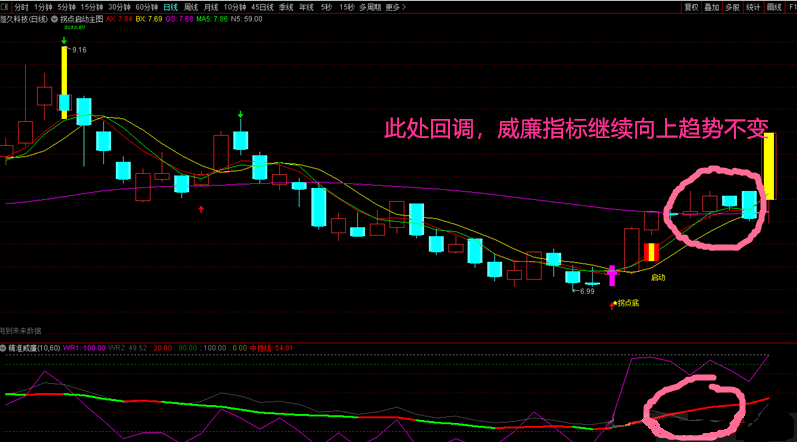Click the panel layout icon at top-left
The image size is (797, 442).
click(5, 7)
